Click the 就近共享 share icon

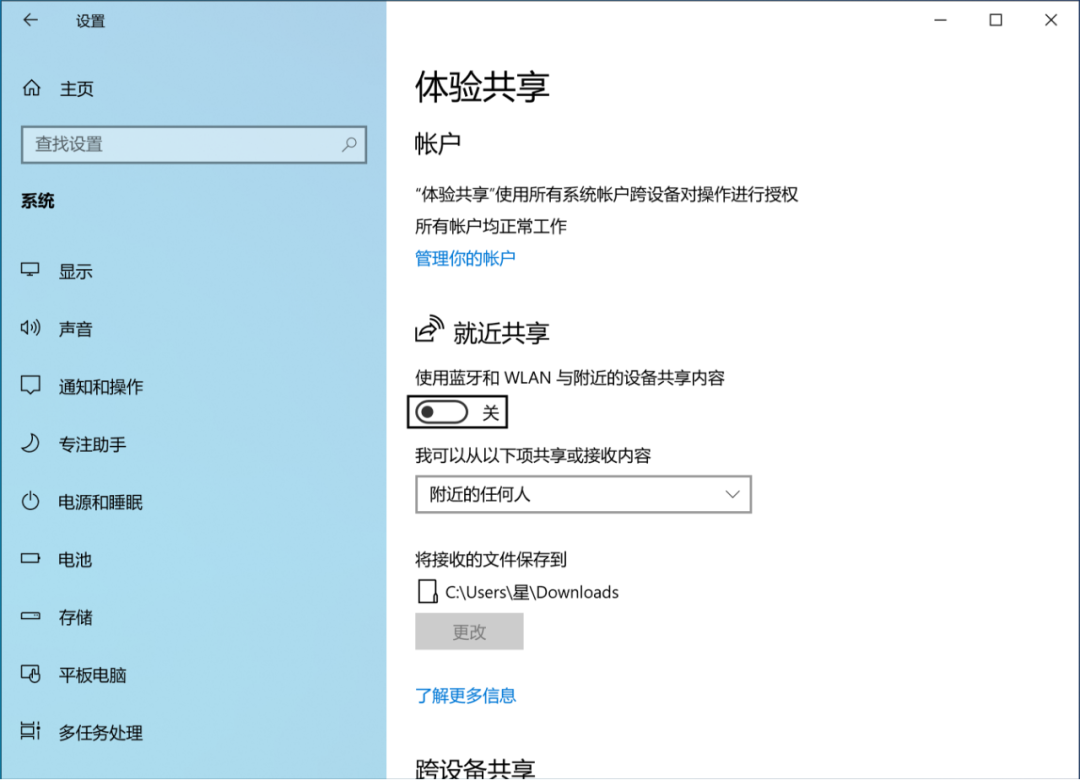tap(429, 329)
